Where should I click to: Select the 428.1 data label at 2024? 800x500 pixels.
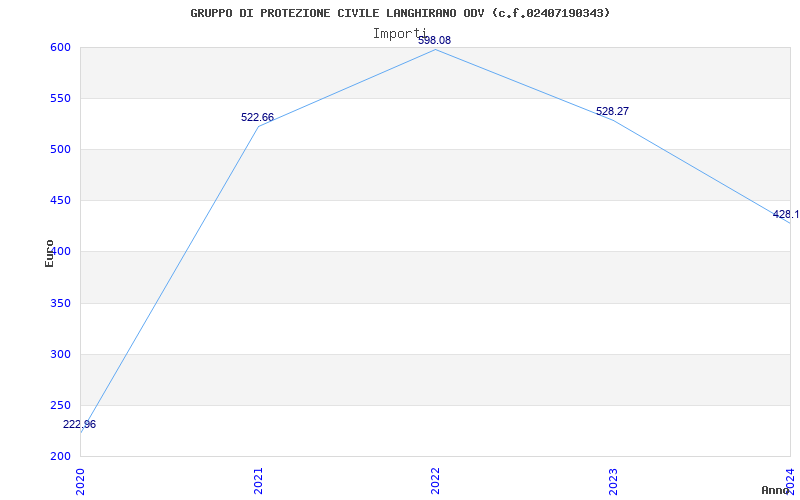pyautogui.click(x=786, y=214)
